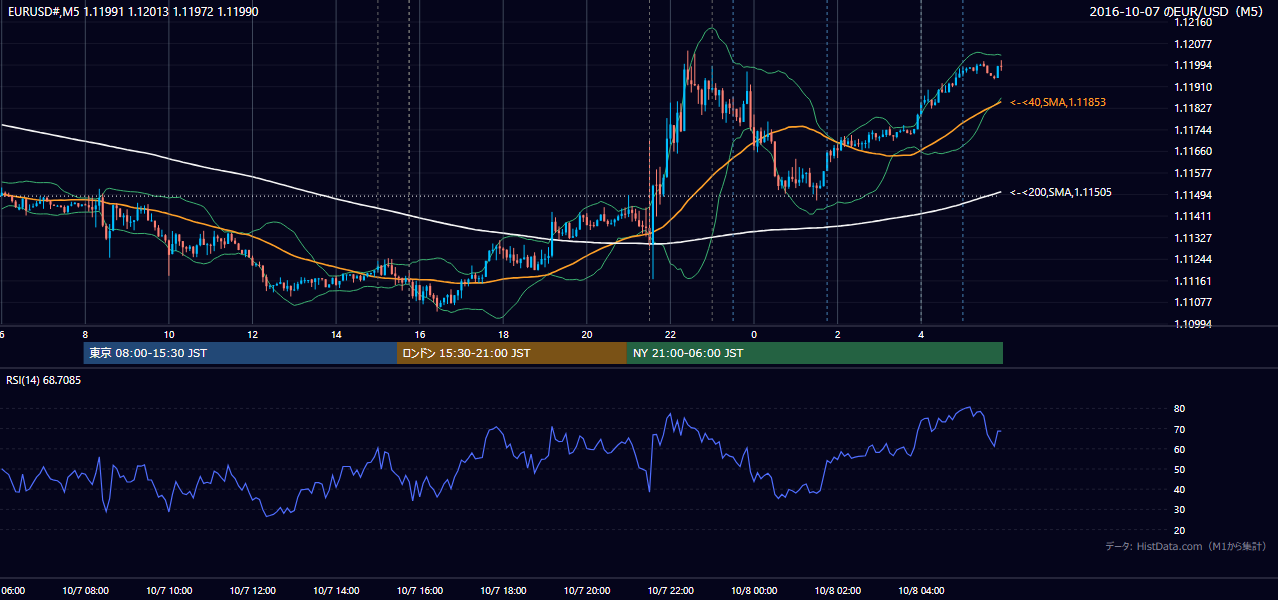Select the 40 SMA 1.11853 label

point(1058,102)
